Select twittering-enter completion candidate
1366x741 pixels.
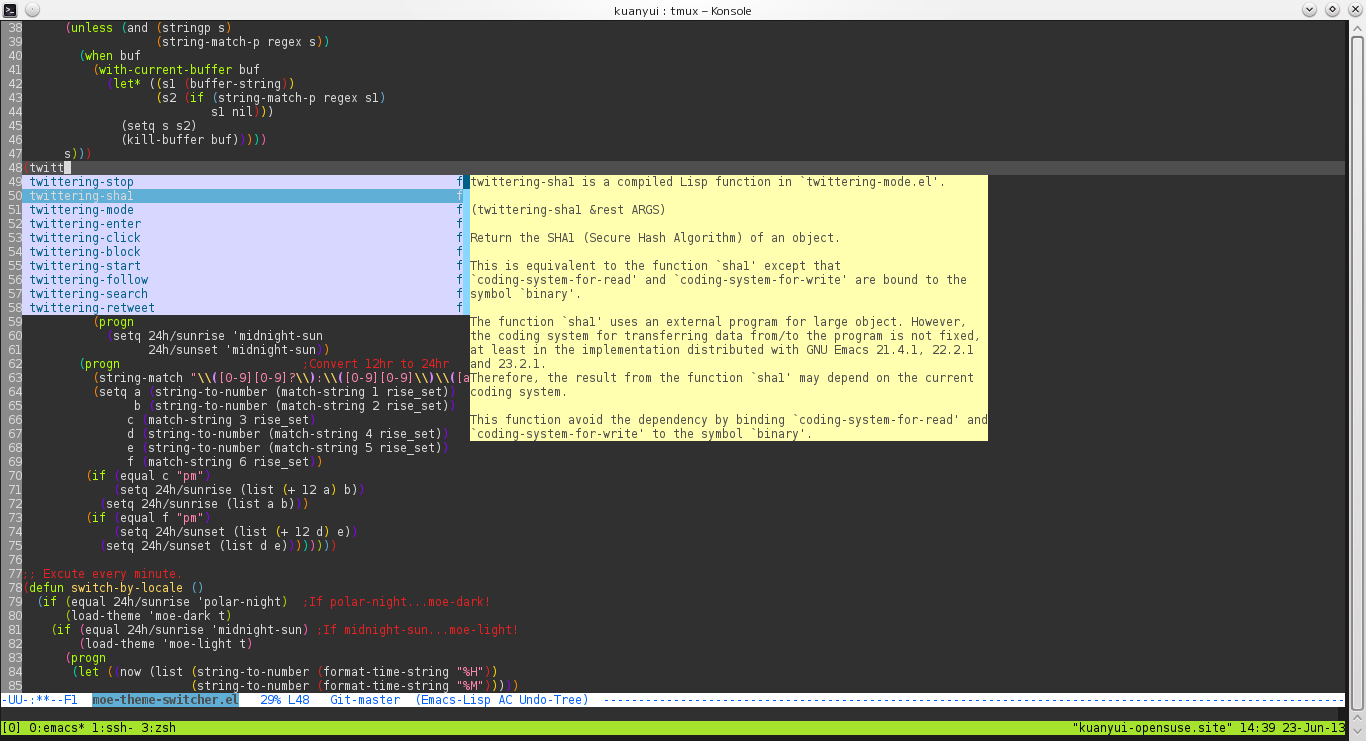[x=243, y=224]
